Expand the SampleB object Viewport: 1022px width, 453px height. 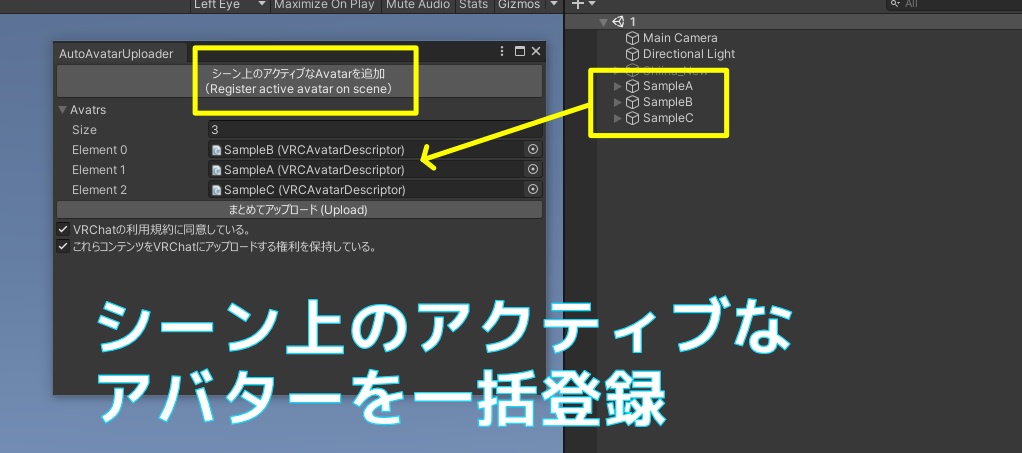(x=618, y=102)
